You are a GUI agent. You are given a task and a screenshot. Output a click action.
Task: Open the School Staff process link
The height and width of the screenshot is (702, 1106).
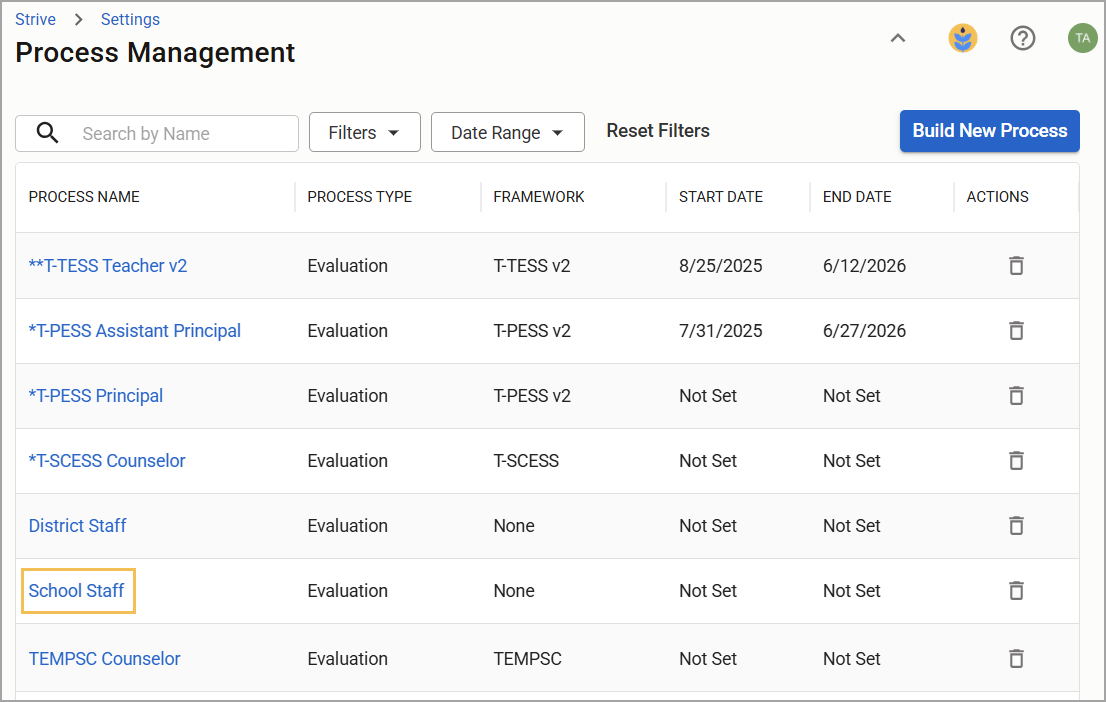tap(76, 591)
